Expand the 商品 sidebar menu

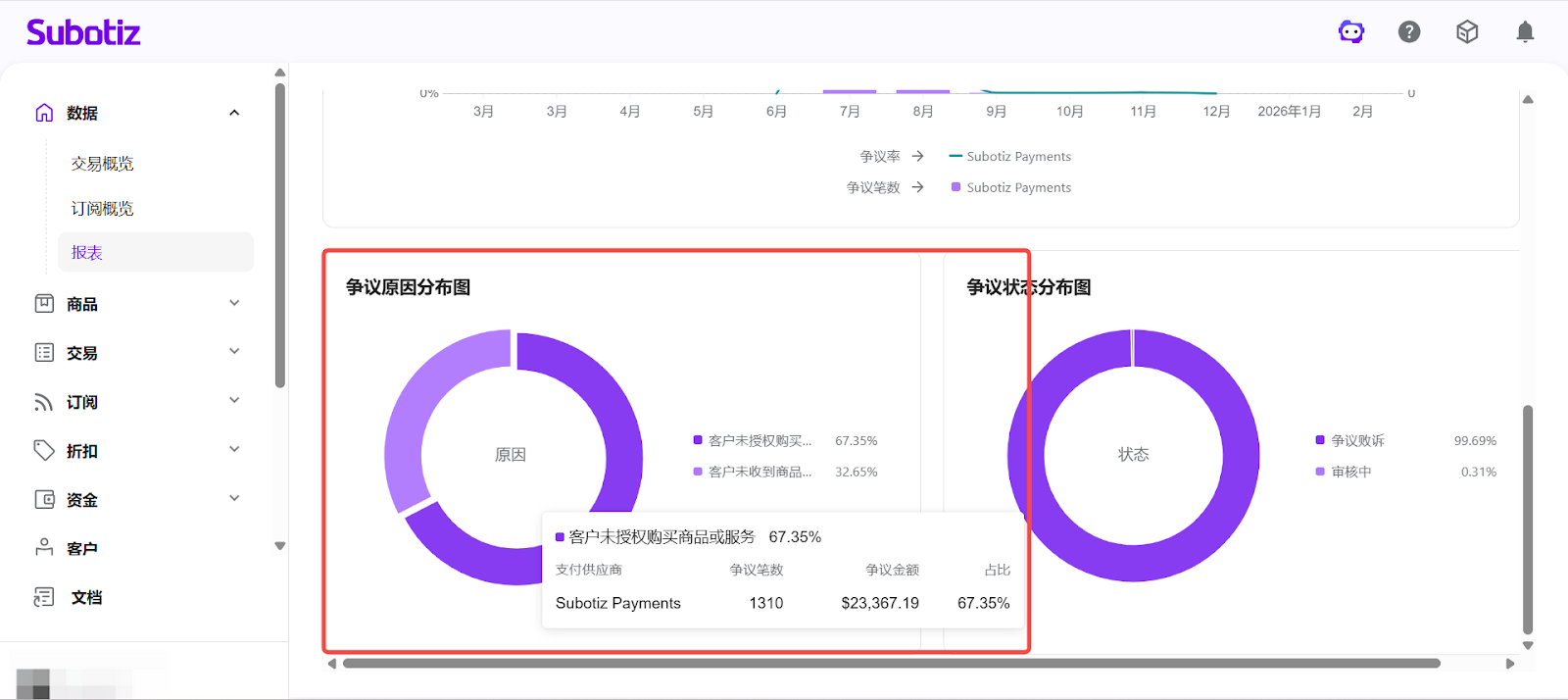(234, 303)
